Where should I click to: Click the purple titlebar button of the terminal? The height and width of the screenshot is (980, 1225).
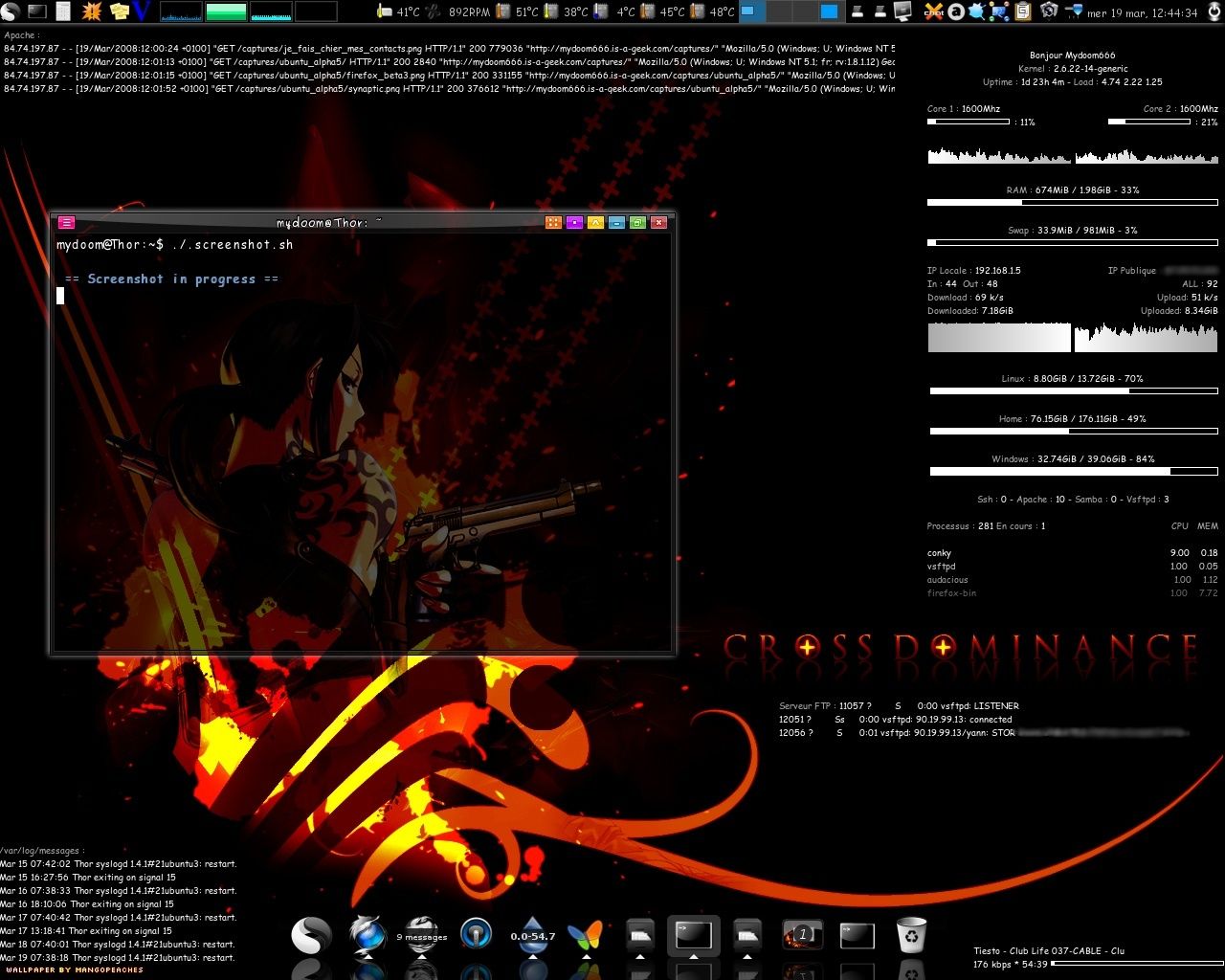pos(574,222)
